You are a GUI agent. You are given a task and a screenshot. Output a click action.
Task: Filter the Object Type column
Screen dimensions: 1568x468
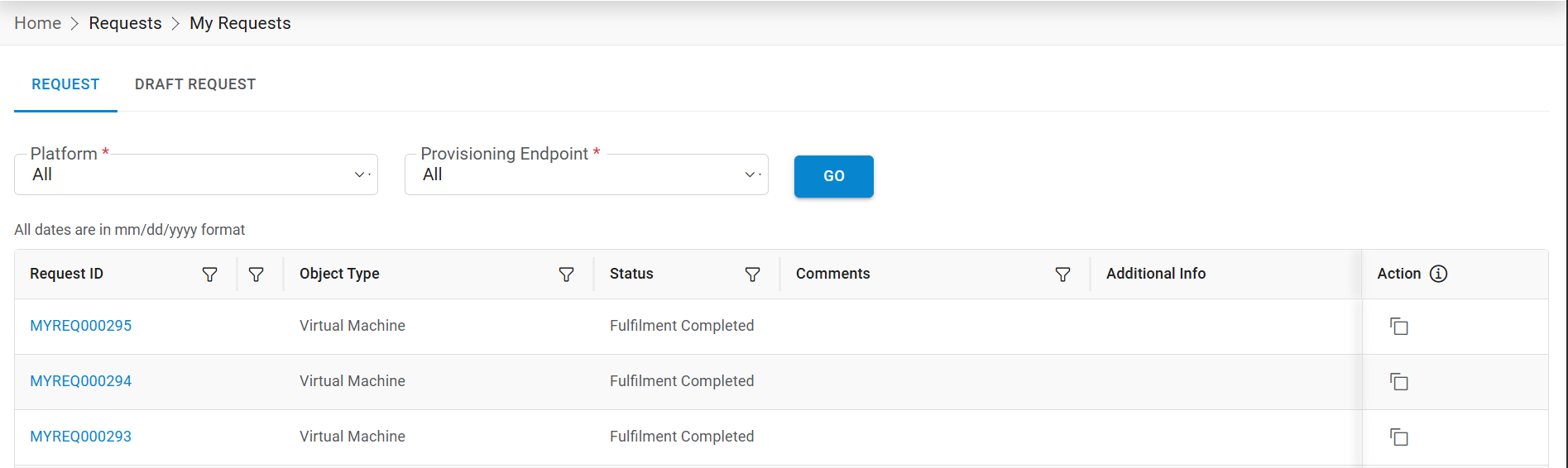567,275
